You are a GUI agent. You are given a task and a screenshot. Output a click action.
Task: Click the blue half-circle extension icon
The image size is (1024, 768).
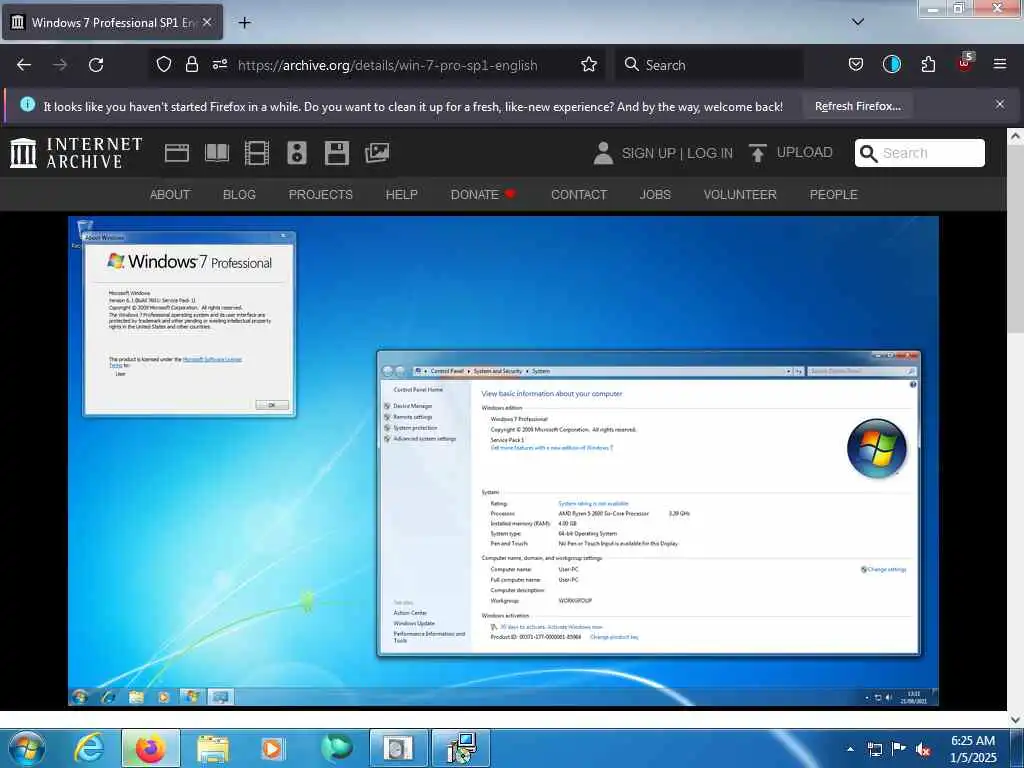pos(891,64)
